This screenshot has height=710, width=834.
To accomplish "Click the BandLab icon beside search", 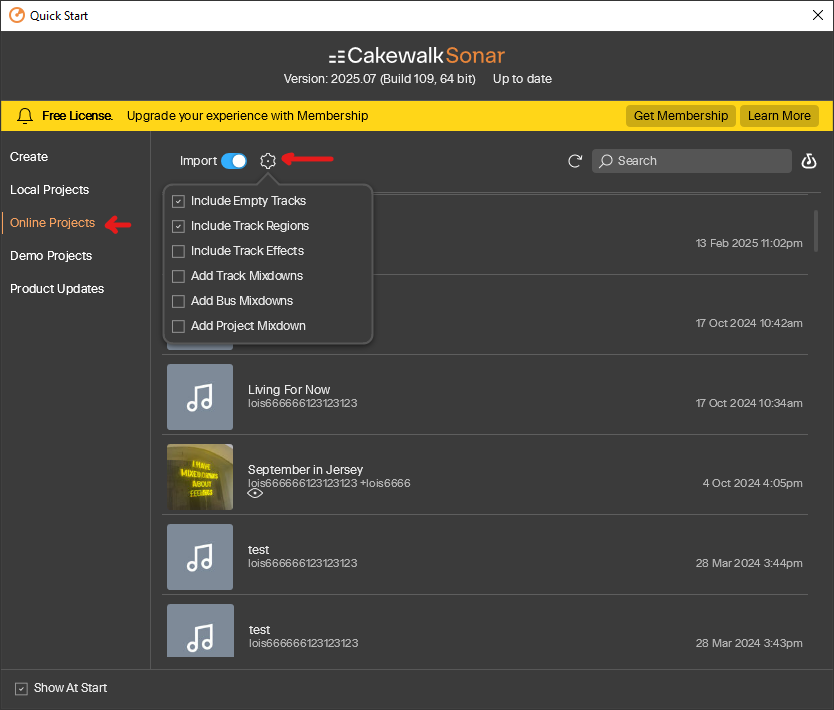I will (x=810, y=161).
